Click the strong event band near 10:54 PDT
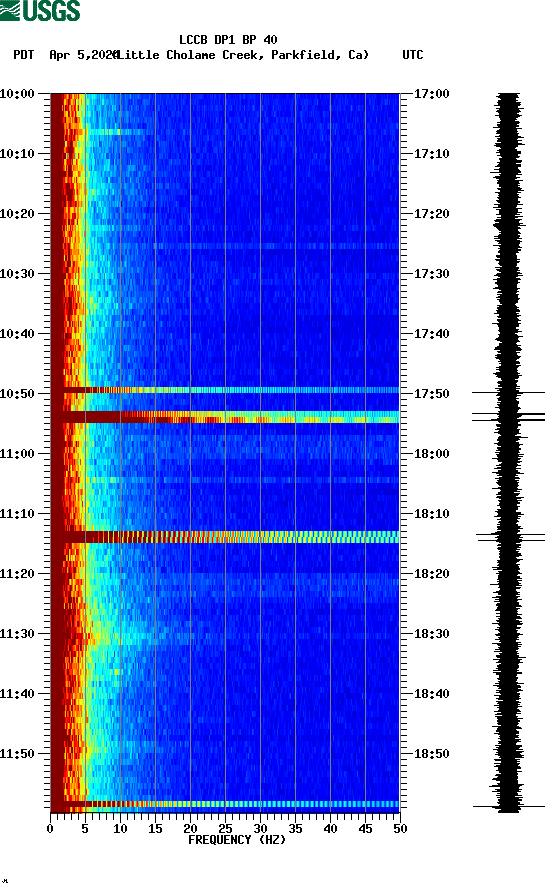 pyautogui.click(x=225, y=417)
